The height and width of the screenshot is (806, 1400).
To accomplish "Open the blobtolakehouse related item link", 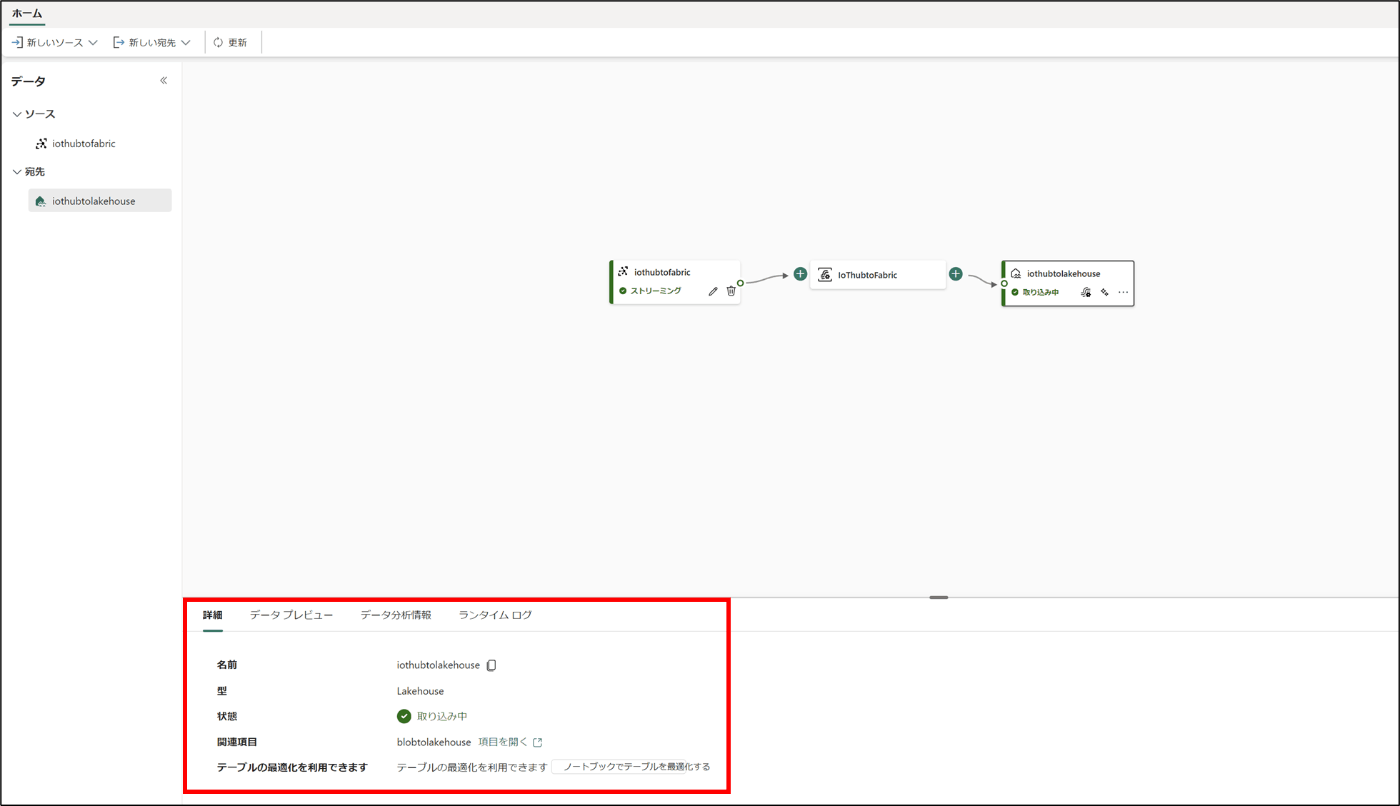I will point(434,742).
